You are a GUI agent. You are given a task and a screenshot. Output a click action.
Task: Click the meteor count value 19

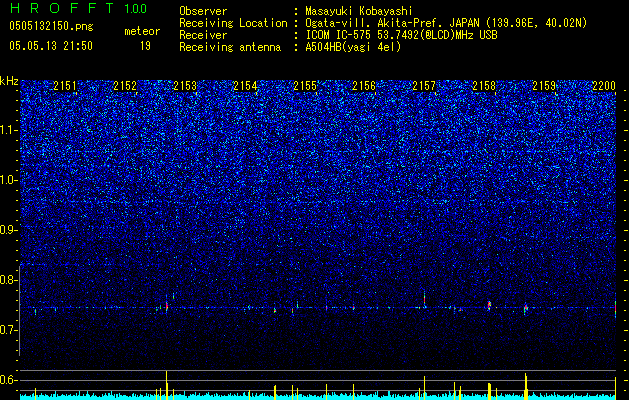pyautogui.click(x=146, y=46)
